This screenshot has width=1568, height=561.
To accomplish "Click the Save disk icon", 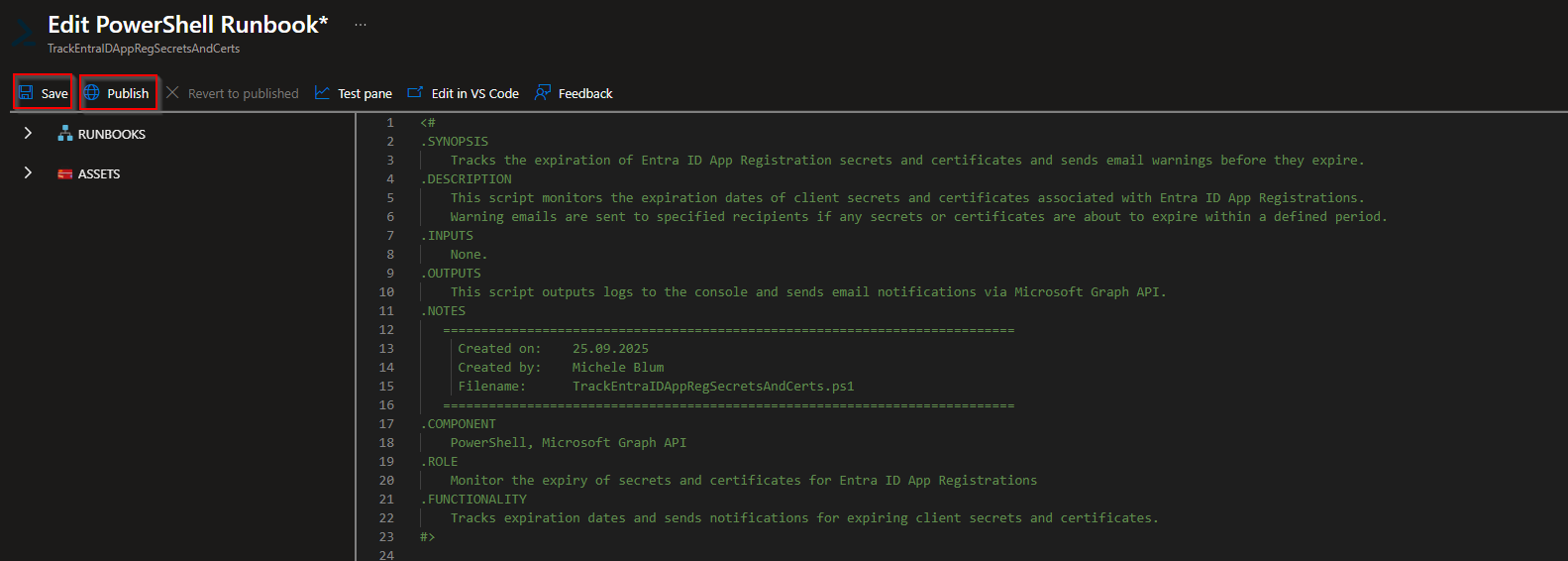I will click(27, 93).
